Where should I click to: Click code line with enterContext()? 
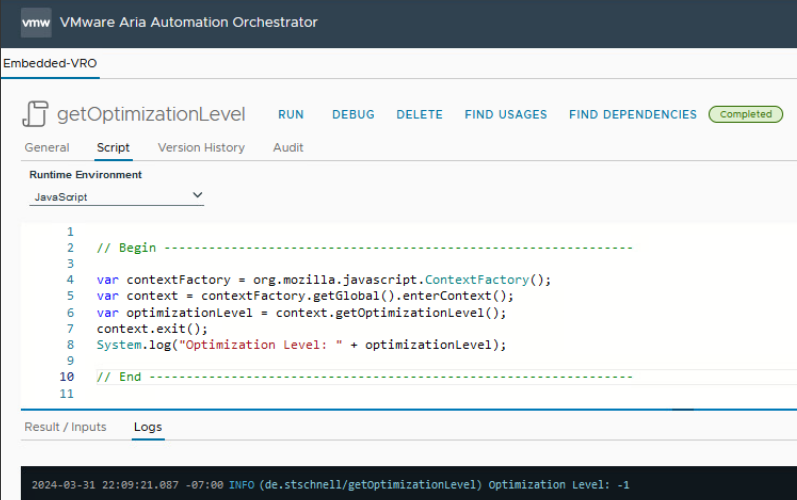coord(305,296)
